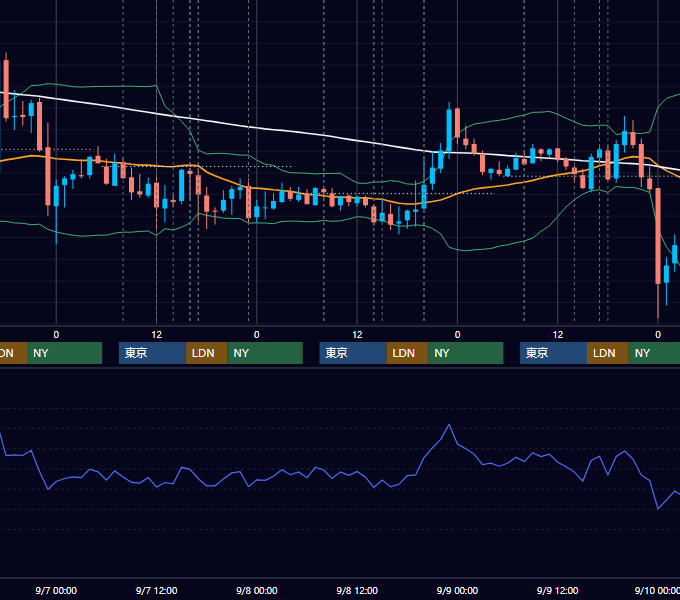
Task: Select the 東京 session block above 9/7 12:00
Action: click(x=152, y=353)
